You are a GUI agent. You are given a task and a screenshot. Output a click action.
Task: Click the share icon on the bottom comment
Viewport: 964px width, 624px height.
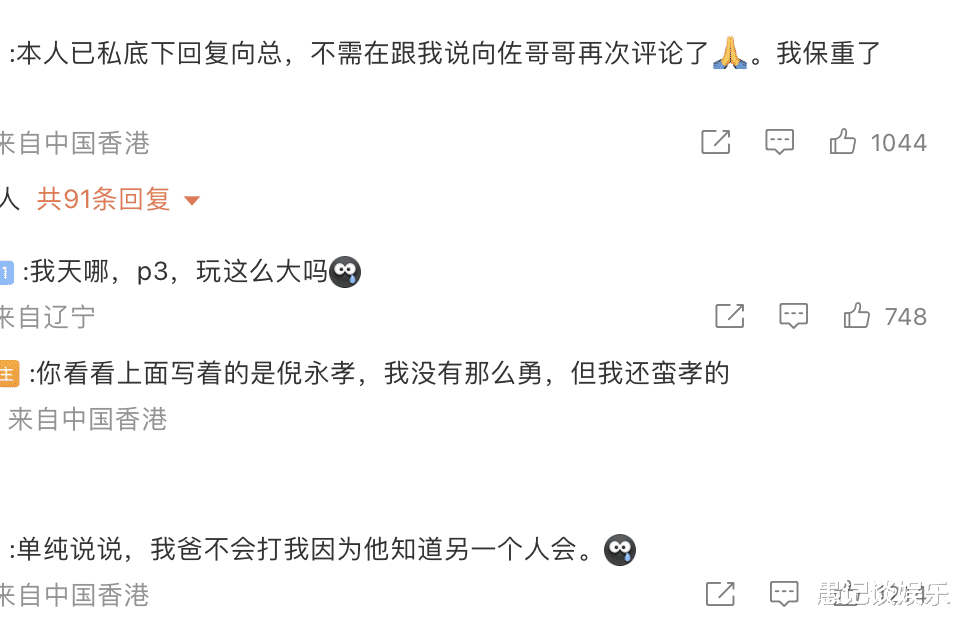click(x=719, y=593)
